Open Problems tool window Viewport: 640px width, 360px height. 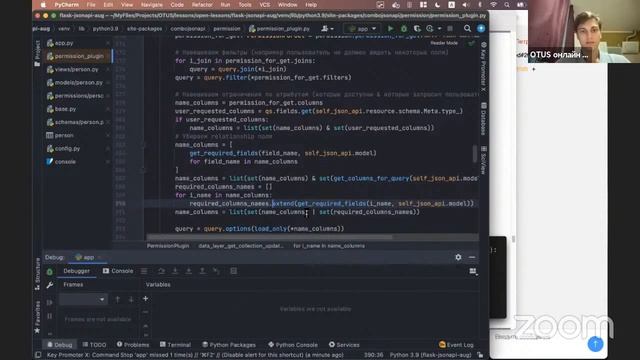[133, 345]
